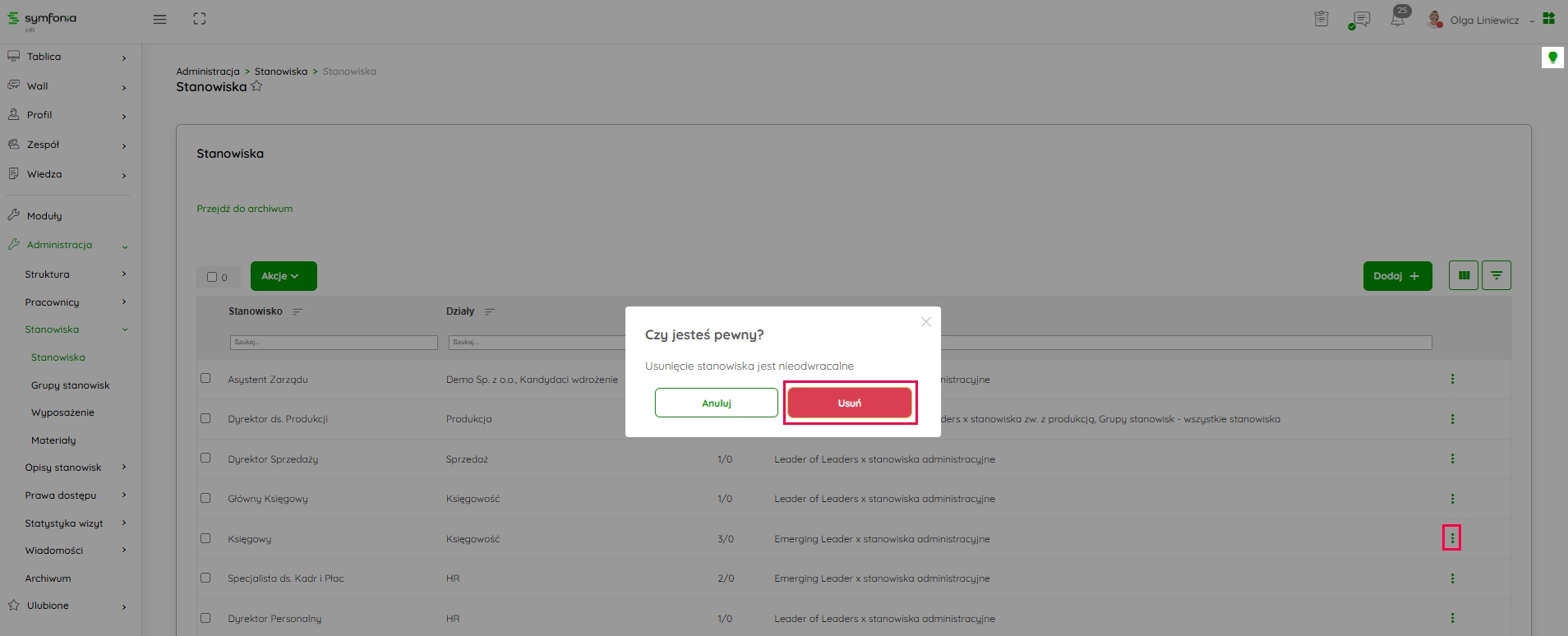Viewport: 1568px width, 636px height.
Task: Cancel the dialog with Anuluj
Action: click(716, 403)
